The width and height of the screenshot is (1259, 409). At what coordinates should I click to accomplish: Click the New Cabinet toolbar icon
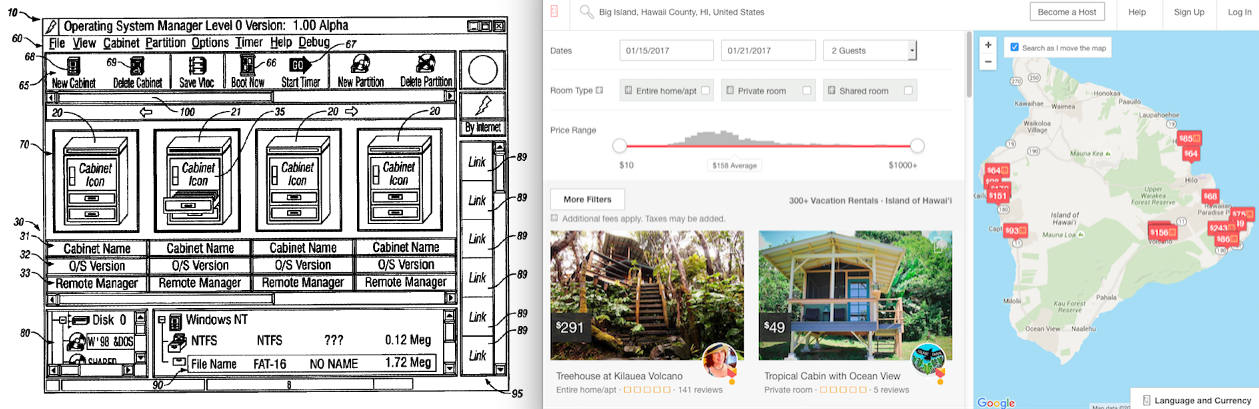(74, 66)
